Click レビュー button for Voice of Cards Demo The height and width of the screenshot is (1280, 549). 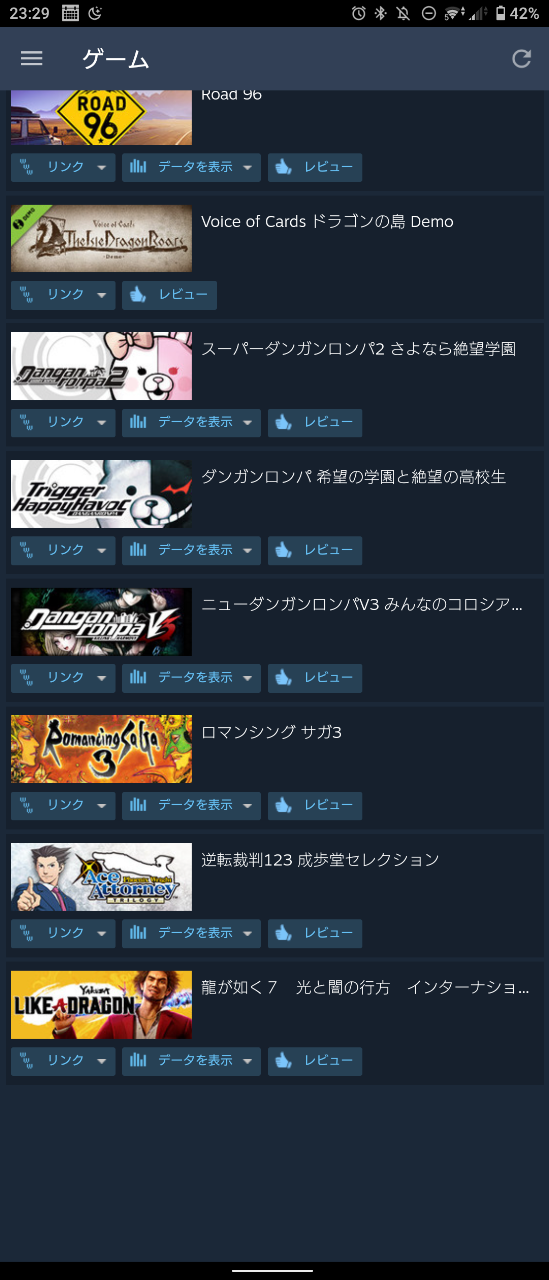[169, 295]
